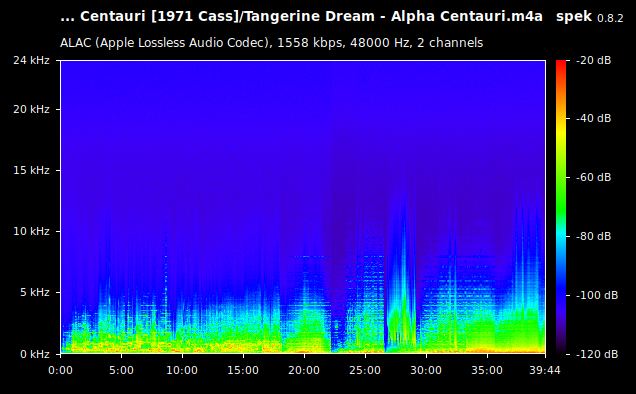Click the "15:00" time axis label

pyautogui.click(x=243, y=370)
